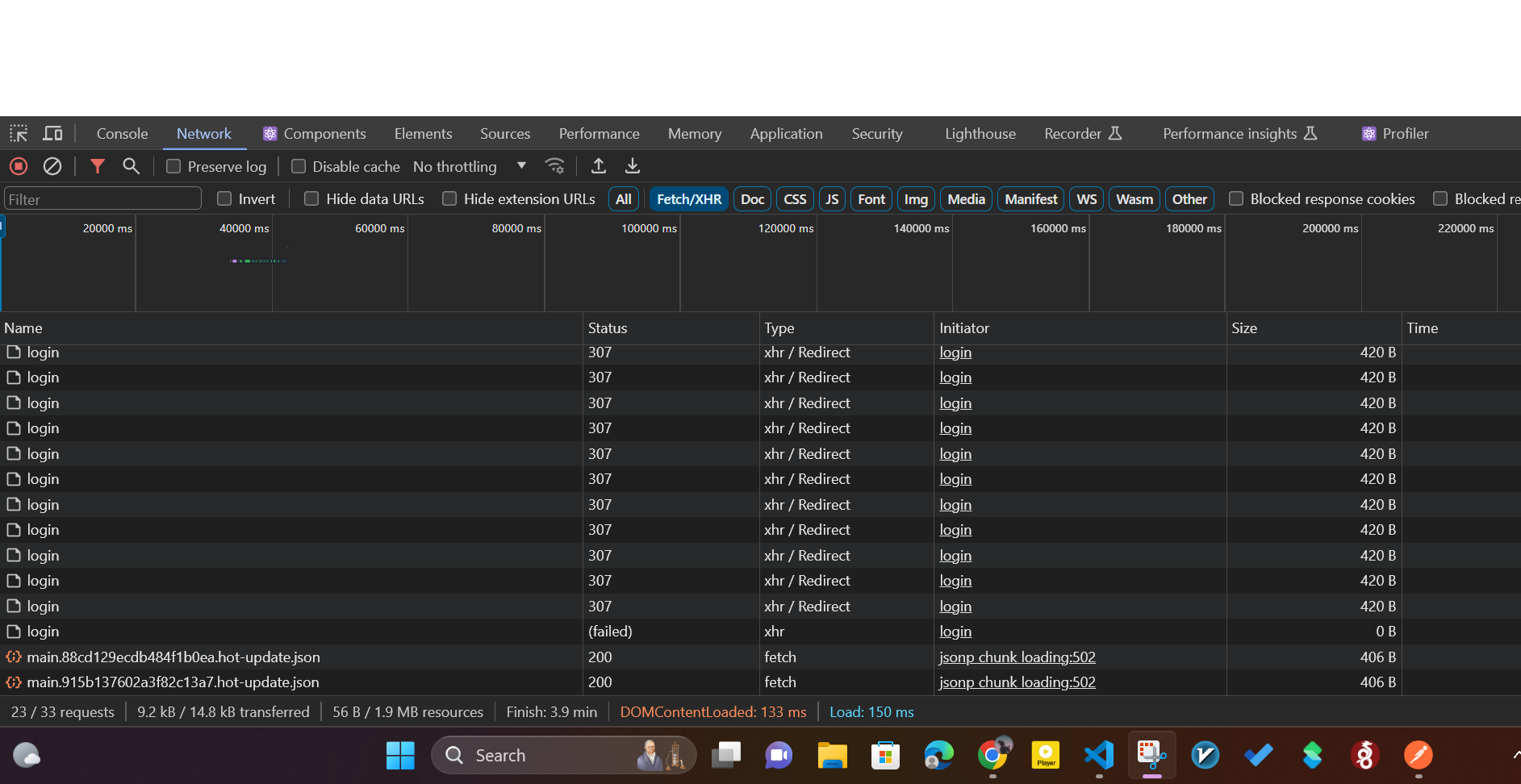
Task: Check Hide extension URLs
Action: pyautogui.click(x=449, y=198)
